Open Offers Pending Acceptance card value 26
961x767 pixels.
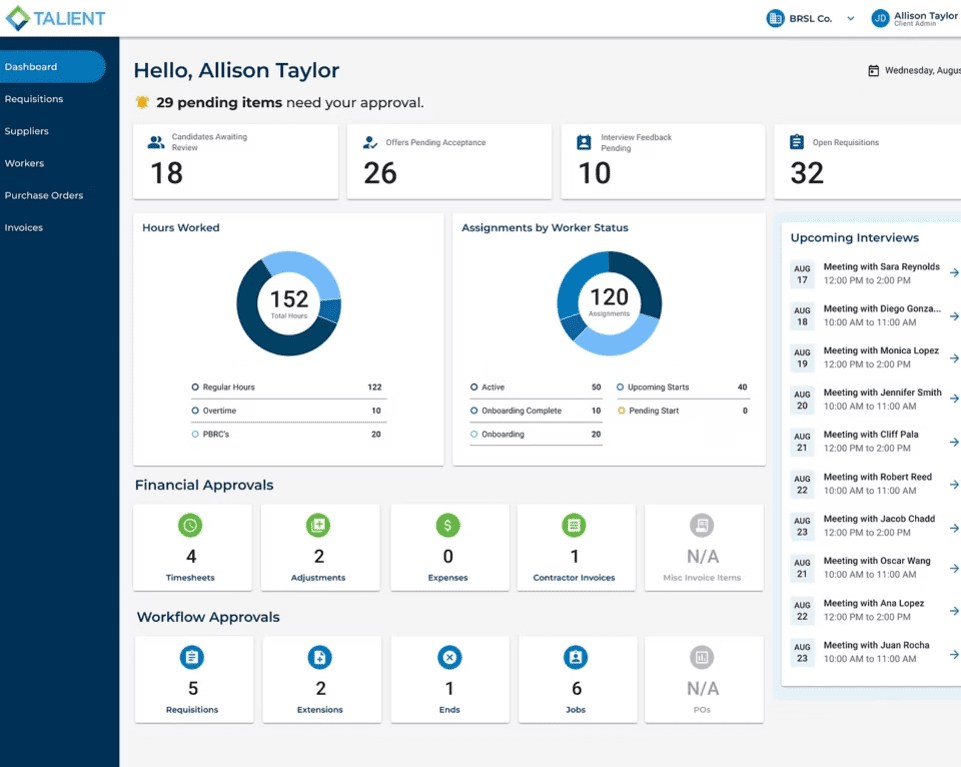click(x=380, y=173)
